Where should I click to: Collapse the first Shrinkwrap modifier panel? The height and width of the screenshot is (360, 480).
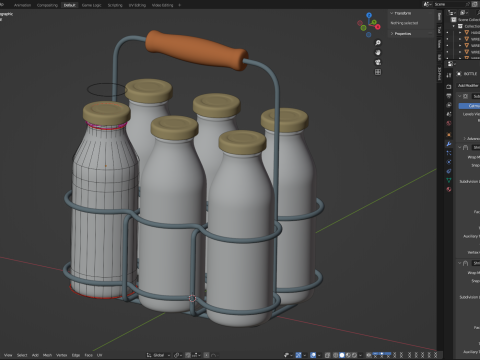459,147
